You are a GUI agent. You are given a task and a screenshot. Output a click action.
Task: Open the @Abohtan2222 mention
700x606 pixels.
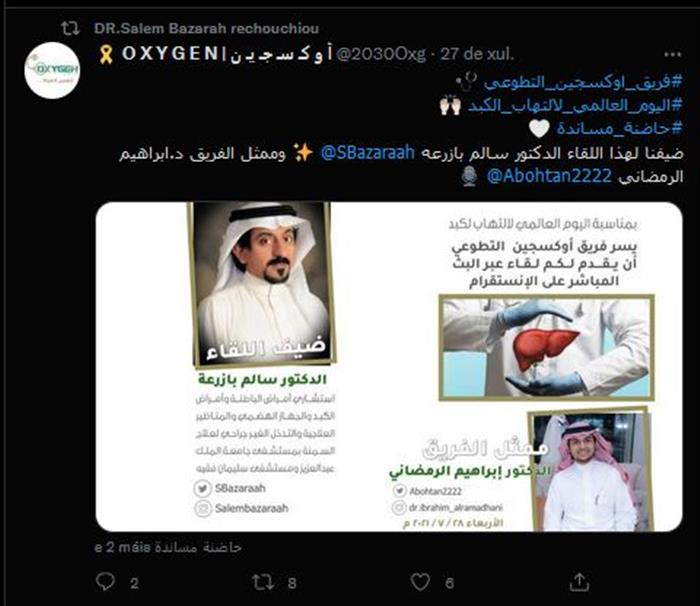tap(549, 176)
